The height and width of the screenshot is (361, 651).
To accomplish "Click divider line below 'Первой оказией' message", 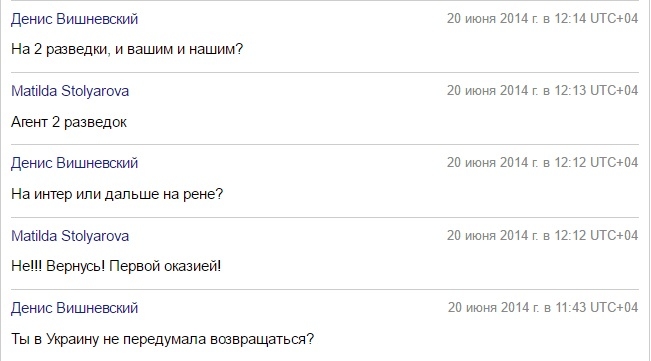I will click(x=325, y=289).
